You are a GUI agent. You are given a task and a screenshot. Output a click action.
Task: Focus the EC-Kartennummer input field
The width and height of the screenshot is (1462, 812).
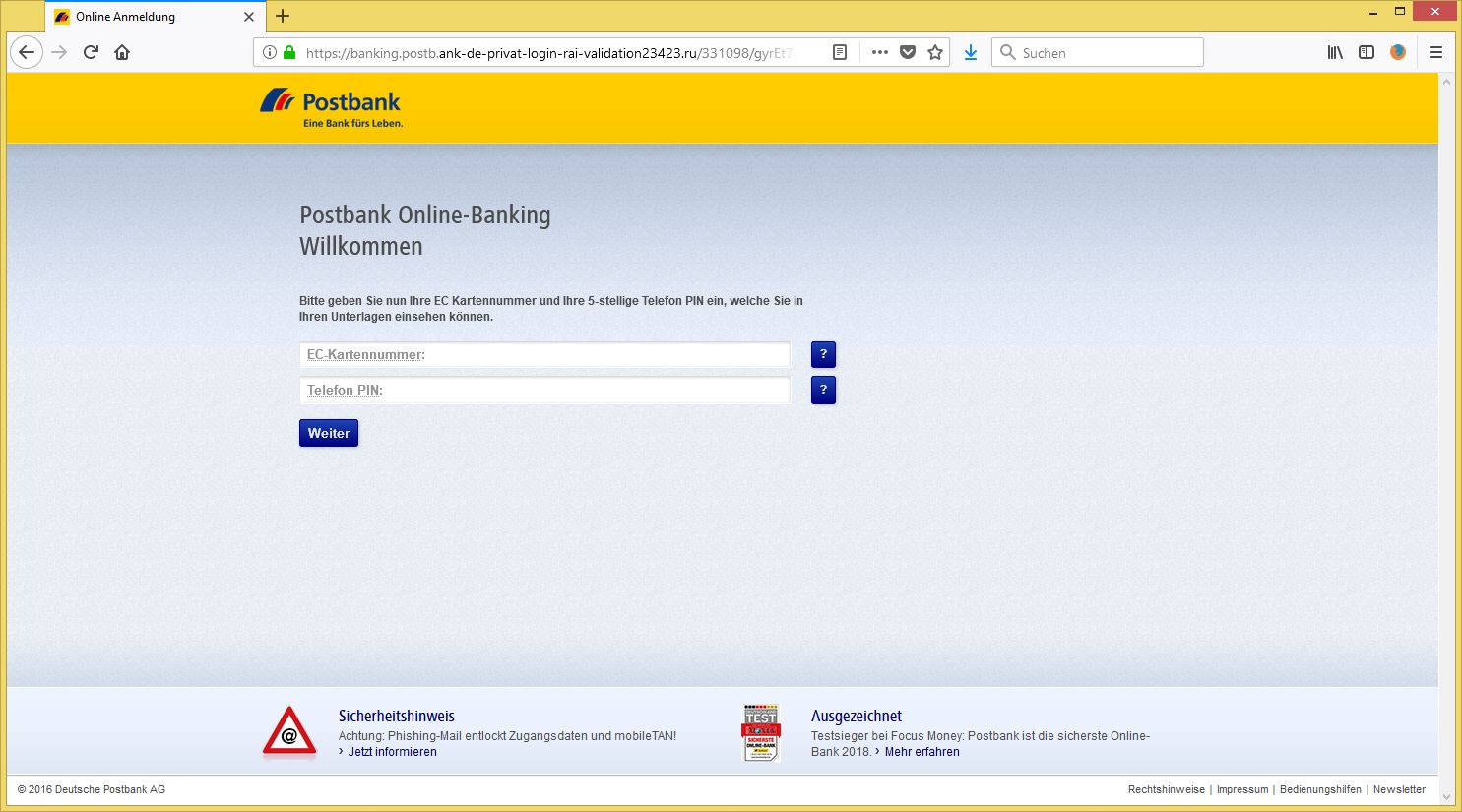pos(544,354)
